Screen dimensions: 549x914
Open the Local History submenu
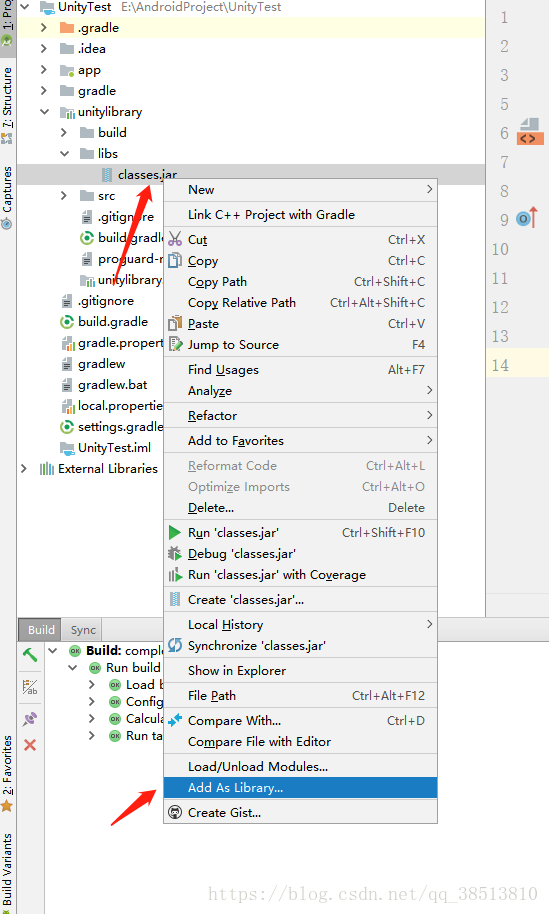[x=300, y=624]
